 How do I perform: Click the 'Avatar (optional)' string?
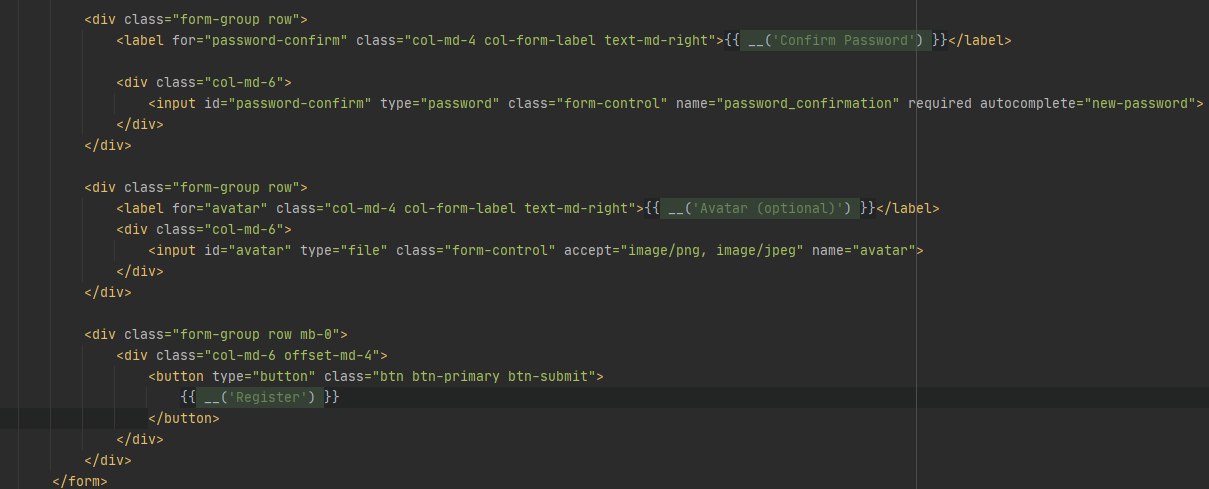771,208
